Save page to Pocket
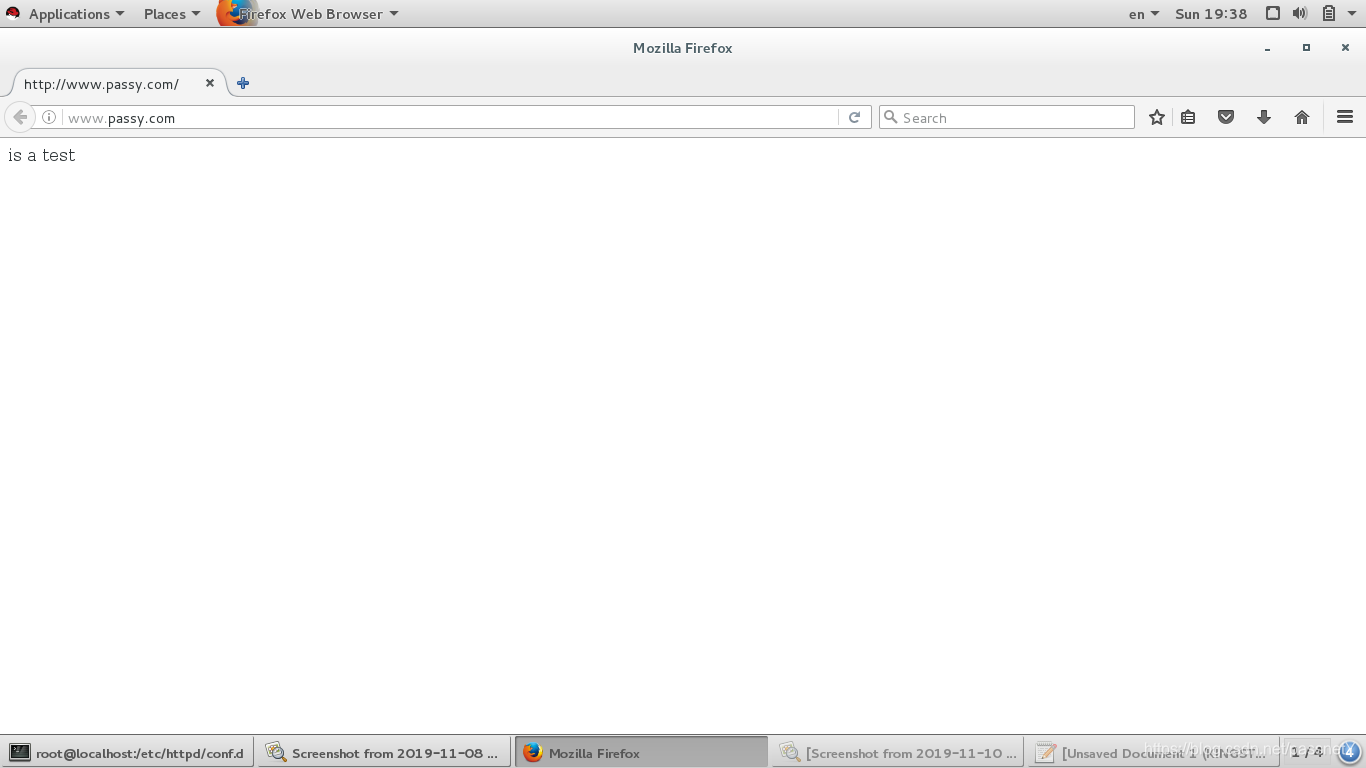This screenshot has height=768, width=1366. tap(1226, 117)
